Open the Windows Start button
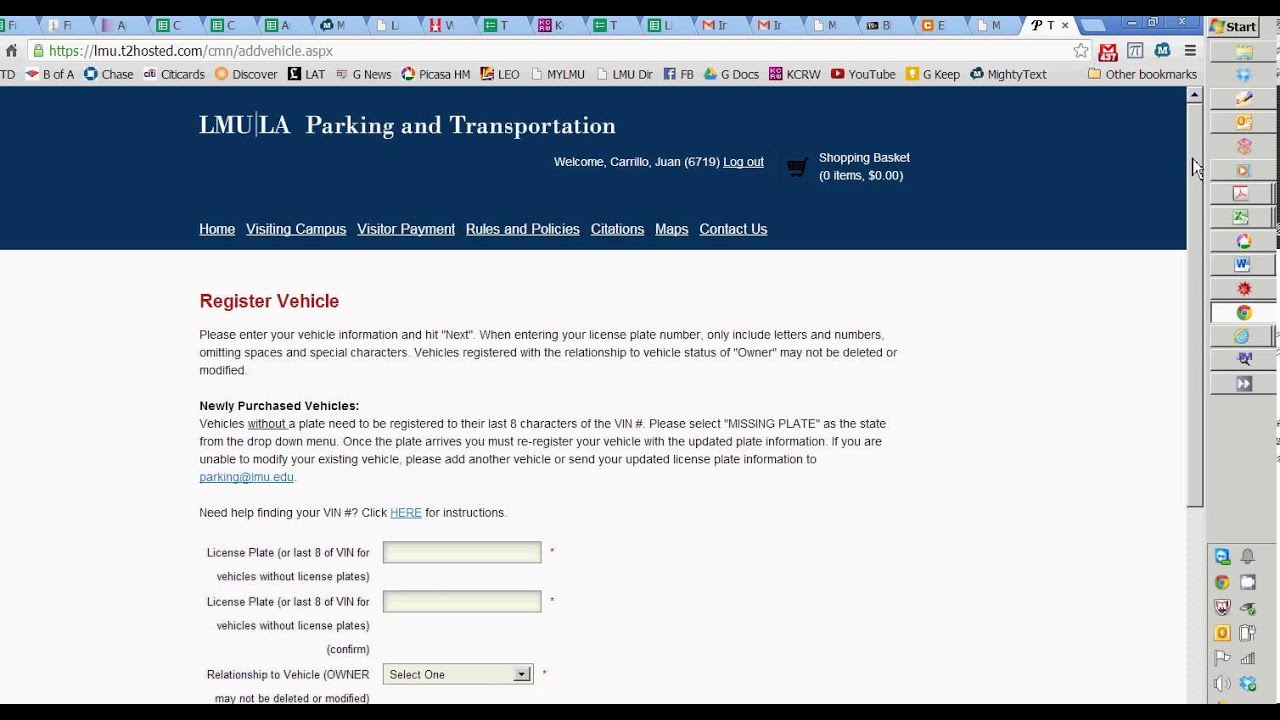This screenshot has width=1280, height=720. 1233,27
